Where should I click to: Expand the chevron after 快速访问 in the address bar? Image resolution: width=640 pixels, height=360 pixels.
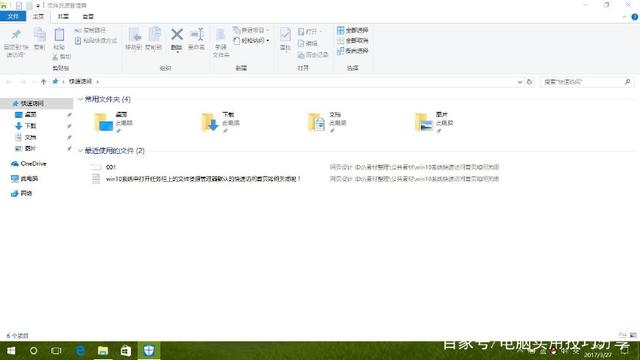[98, 82]
